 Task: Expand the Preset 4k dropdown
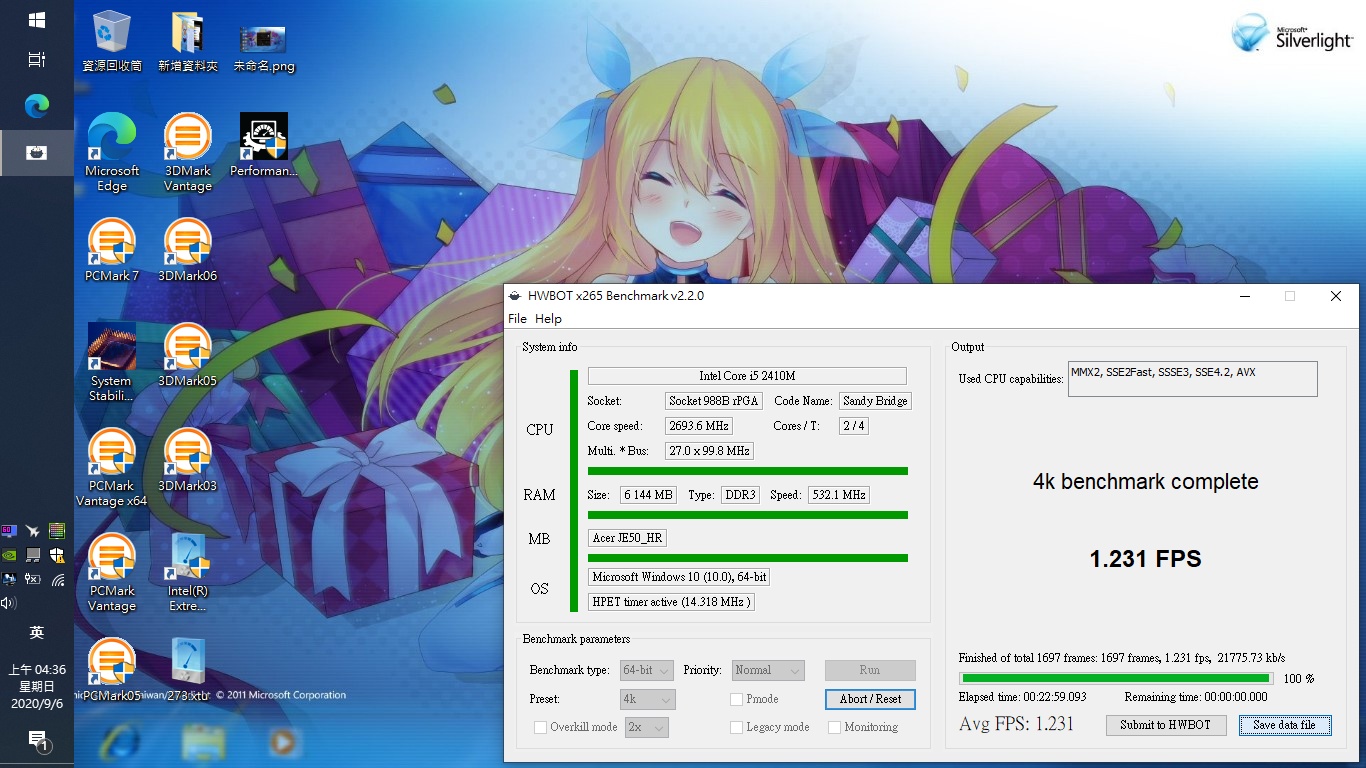(x=647, y=699)
